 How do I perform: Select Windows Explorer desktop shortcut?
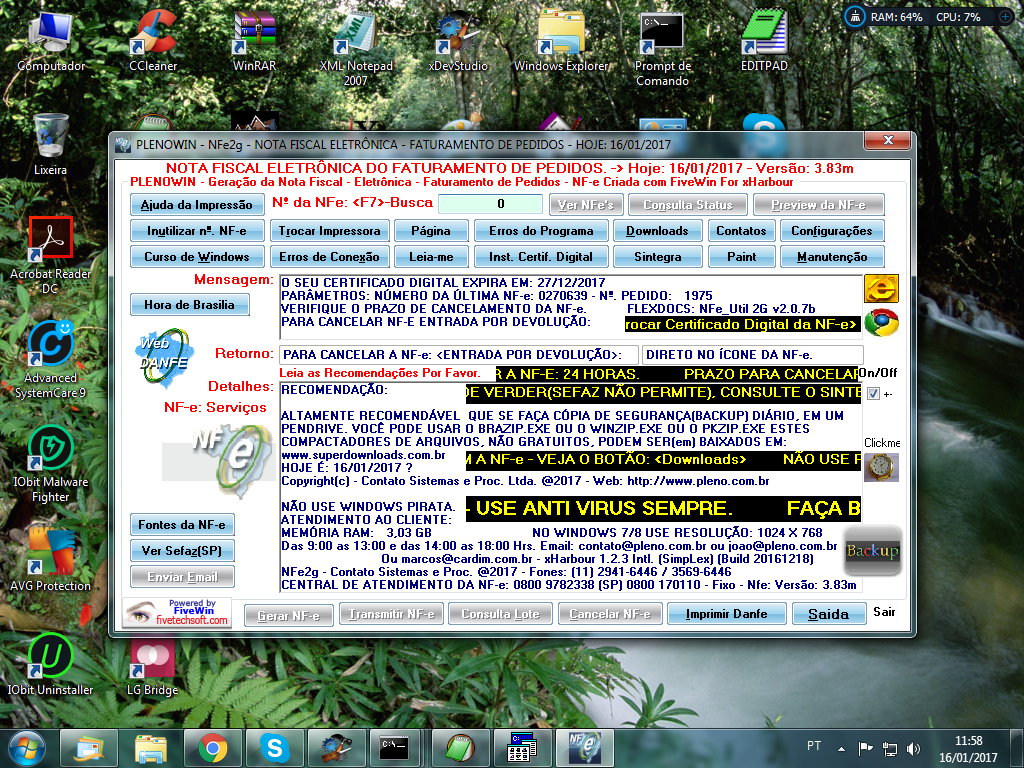point(560,40)
